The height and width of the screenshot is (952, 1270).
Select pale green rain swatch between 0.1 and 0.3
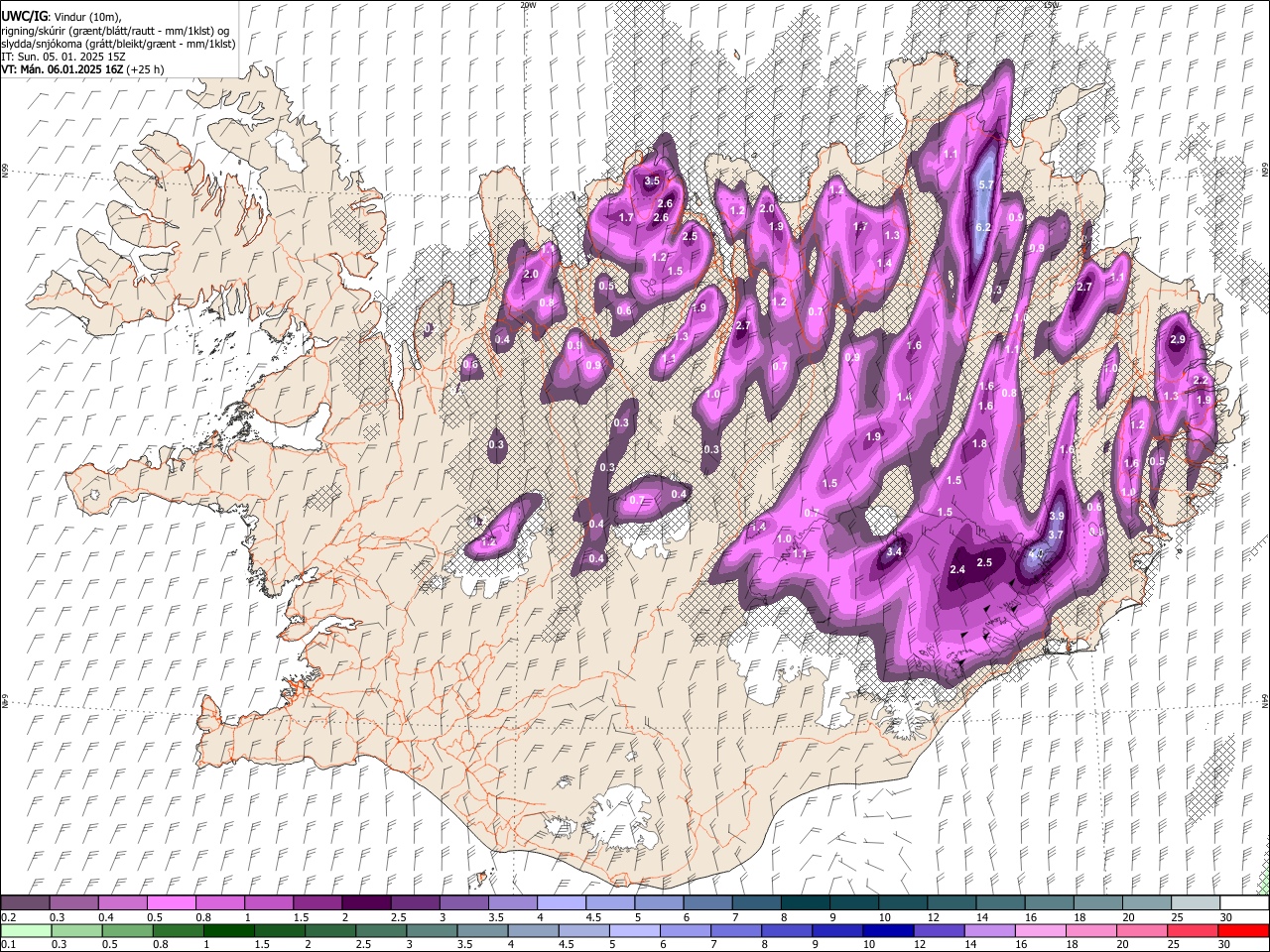coord(25,930)
